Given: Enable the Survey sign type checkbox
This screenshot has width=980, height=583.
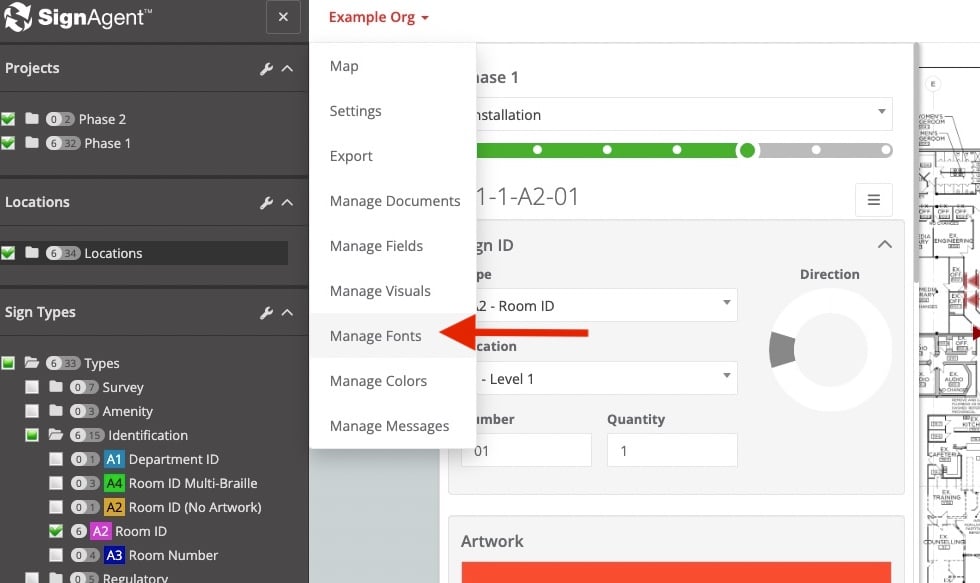Looking at the screenshot, I should [33, 387].
